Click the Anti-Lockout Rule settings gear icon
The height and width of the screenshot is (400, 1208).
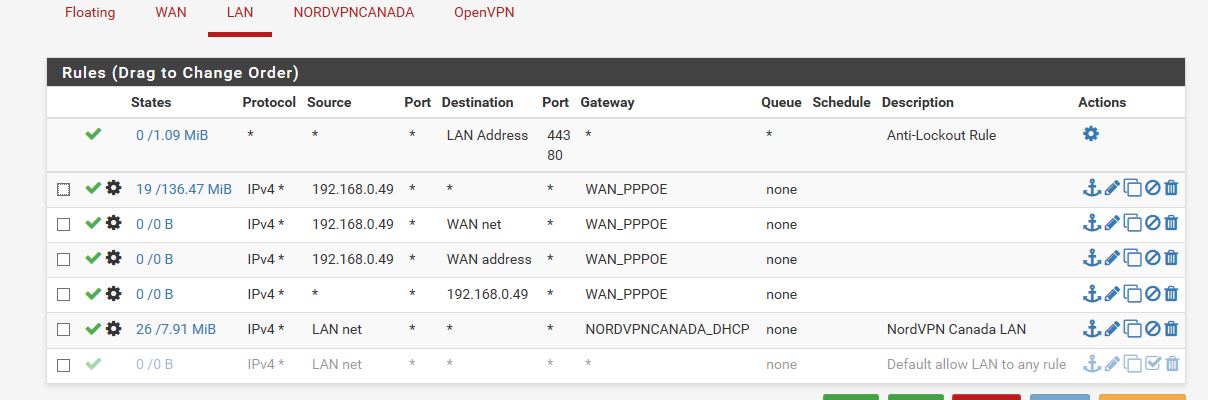click(x=1091, y=134)
